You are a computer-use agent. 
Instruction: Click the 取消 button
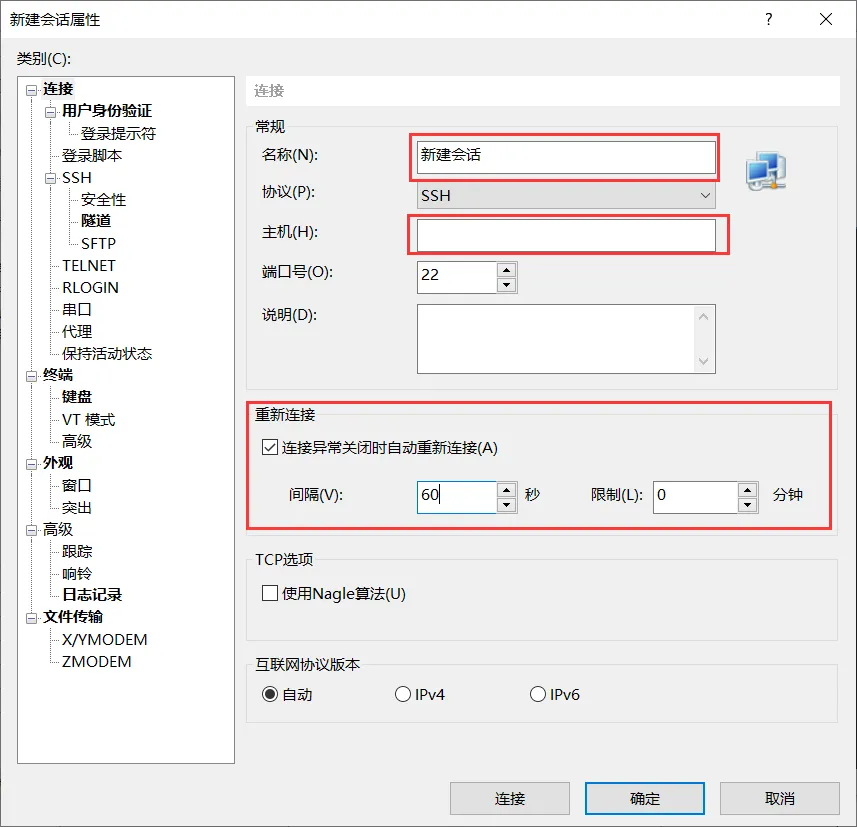(x=780, y=798)
